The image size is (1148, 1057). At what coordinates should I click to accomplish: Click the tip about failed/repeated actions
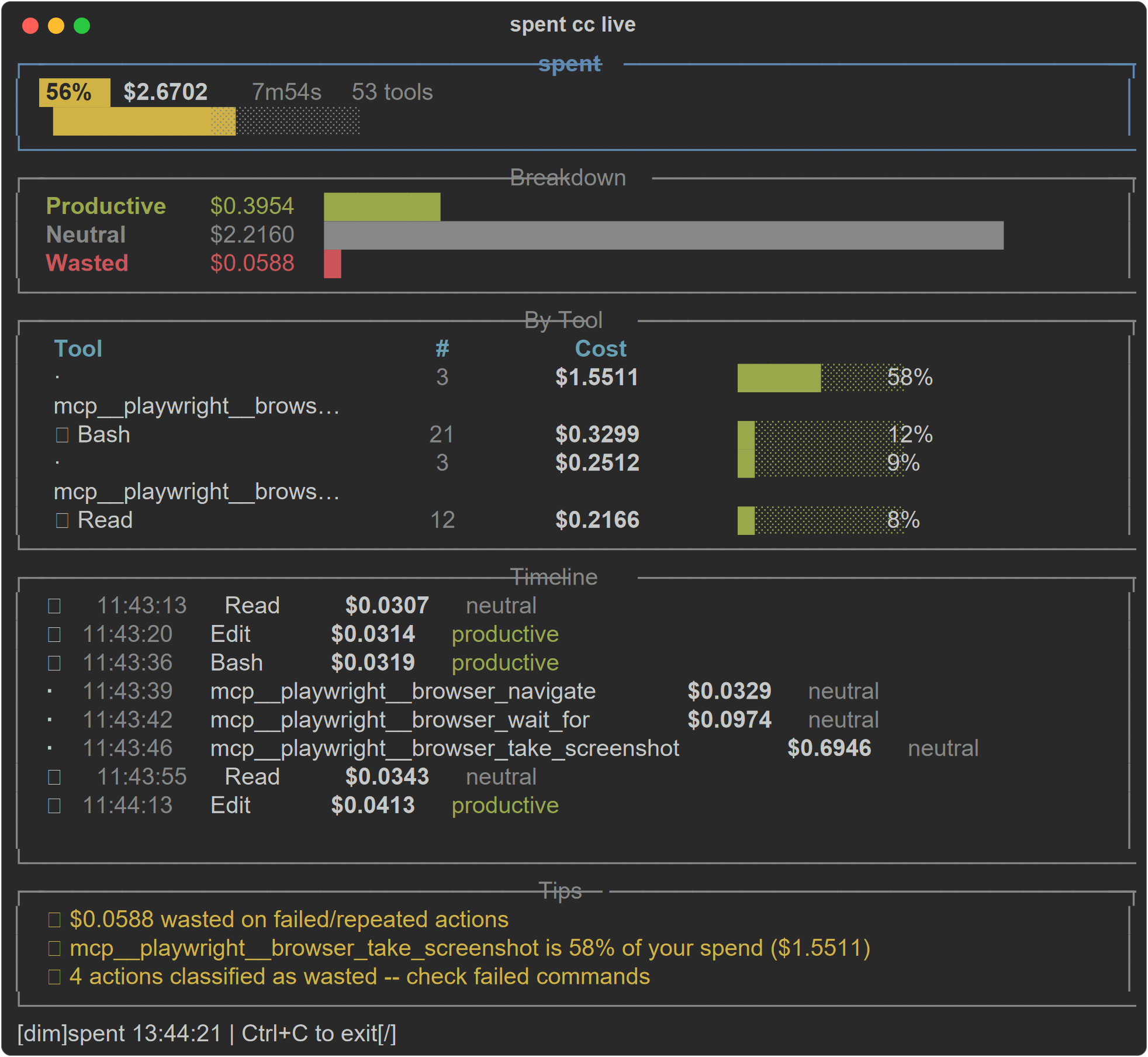click(289, 920)
